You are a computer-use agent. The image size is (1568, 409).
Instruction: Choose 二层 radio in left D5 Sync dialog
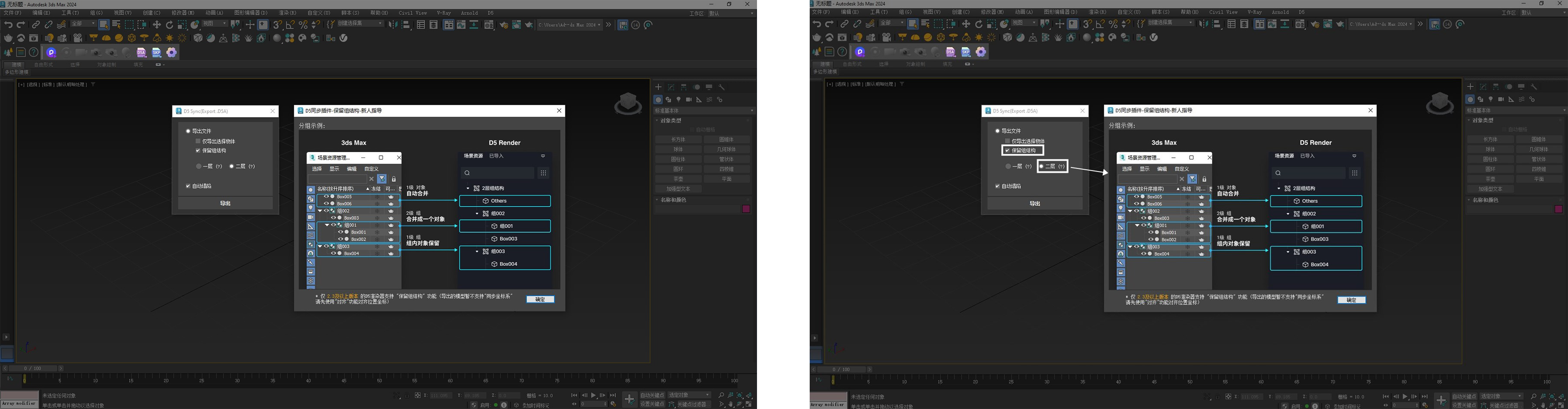click(231, 167)
